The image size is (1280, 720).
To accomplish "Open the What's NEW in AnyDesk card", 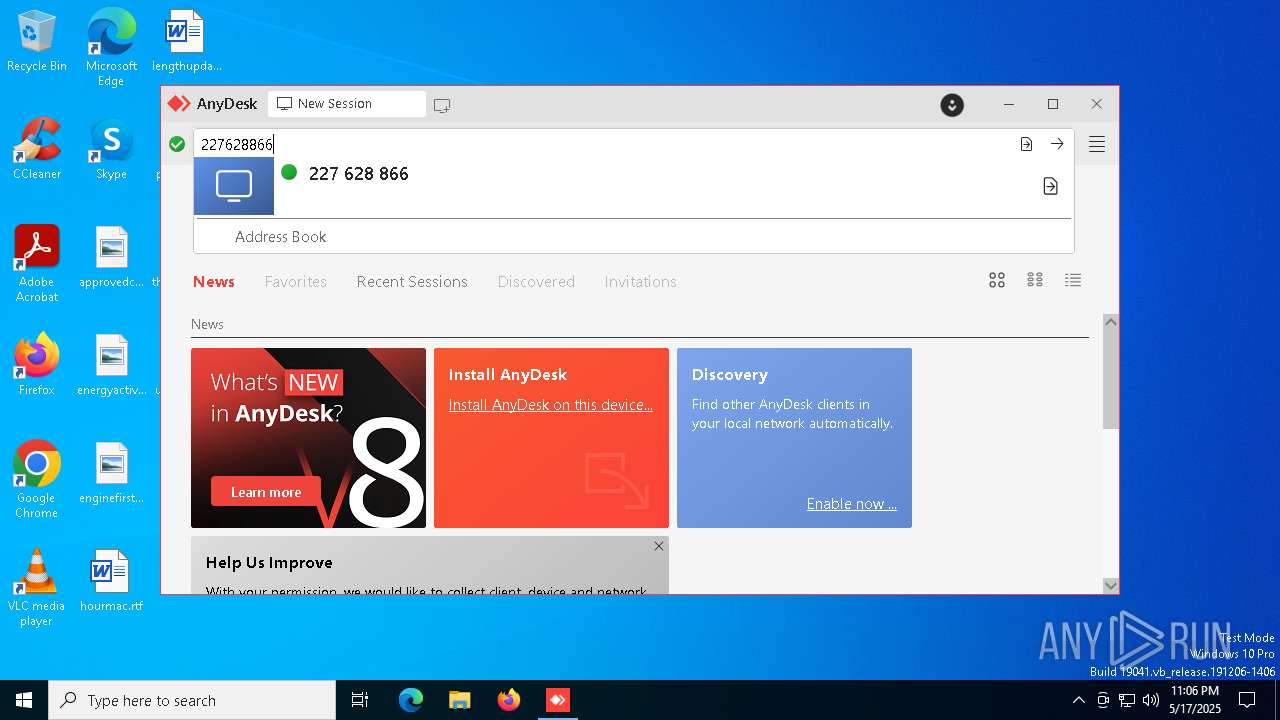I will click(308, 438).
